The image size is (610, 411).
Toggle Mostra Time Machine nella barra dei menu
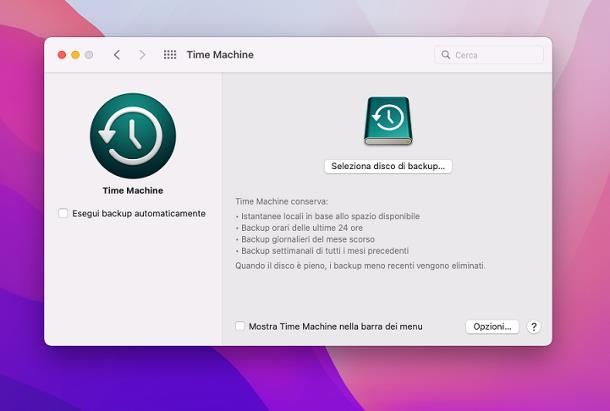pyautogui.click(x=240, y=326)
